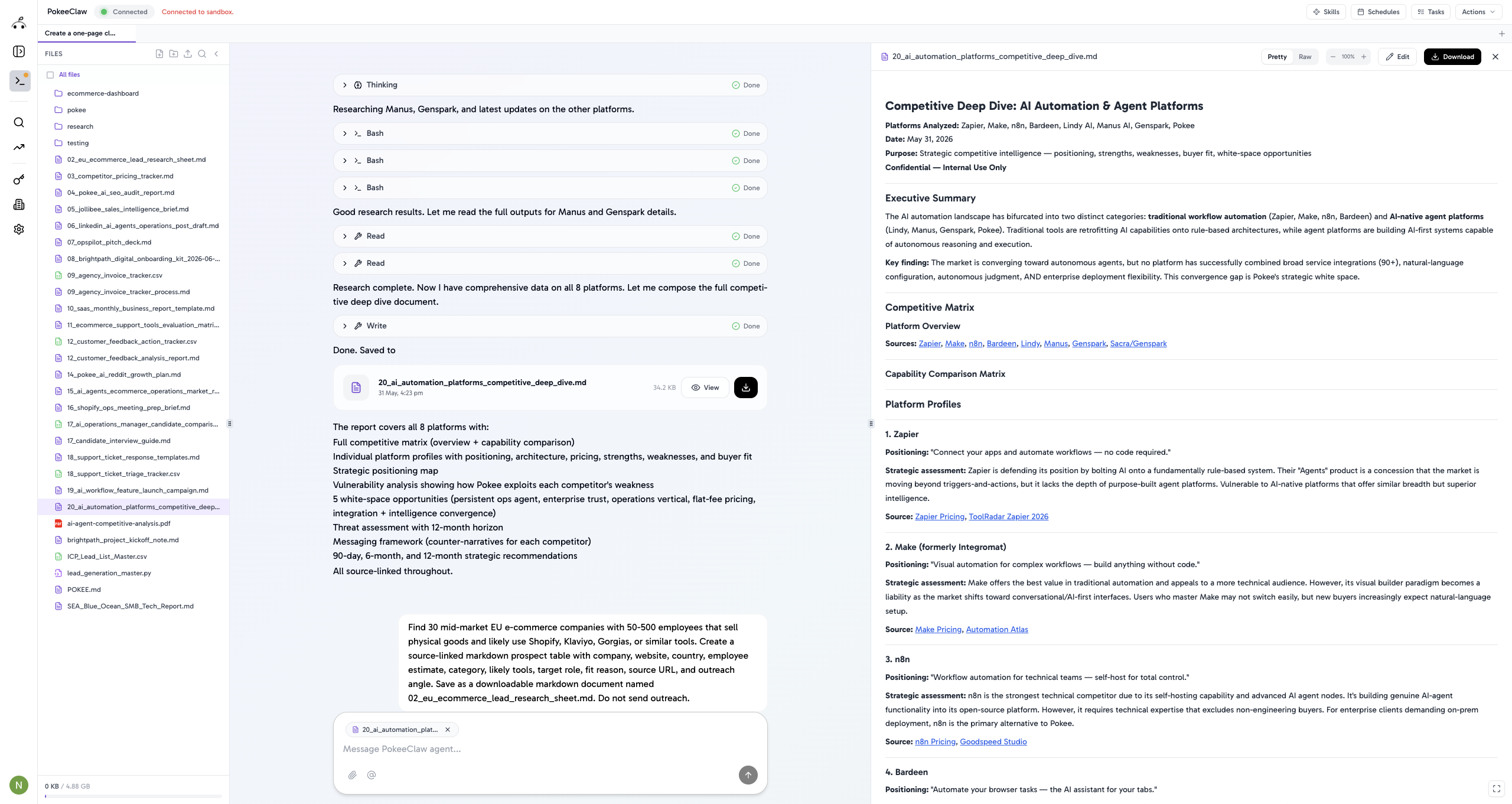Click the new folder icon in Files panel
This screenshot has height=804, width=1512.
[174, 54]
